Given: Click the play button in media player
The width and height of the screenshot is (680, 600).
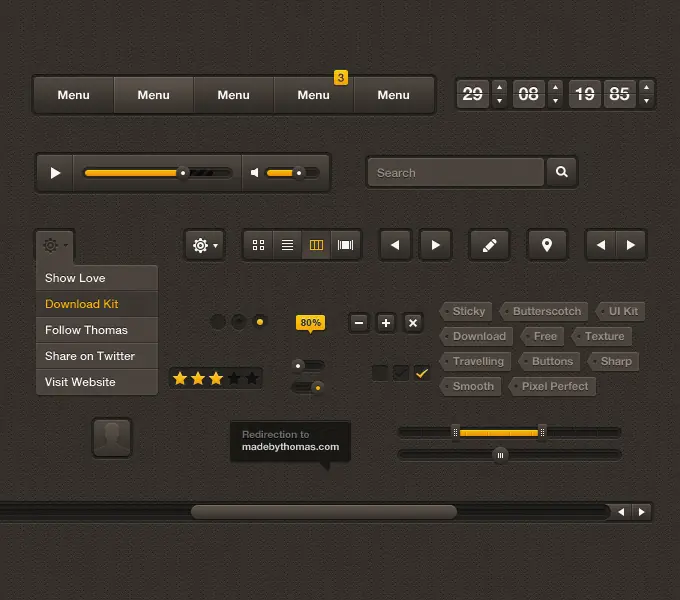Looking at the screenshot, I should point(55,173).
